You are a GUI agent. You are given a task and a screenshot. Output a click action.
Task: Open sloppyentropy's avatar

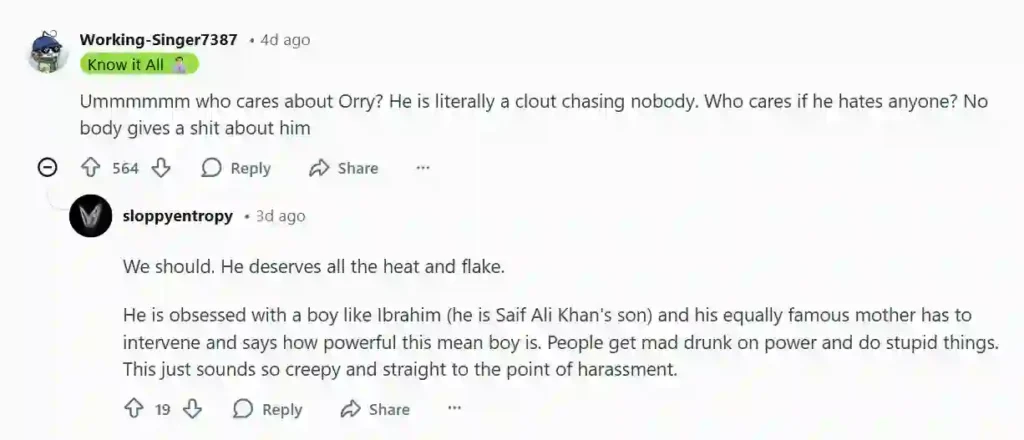[91, 216]
